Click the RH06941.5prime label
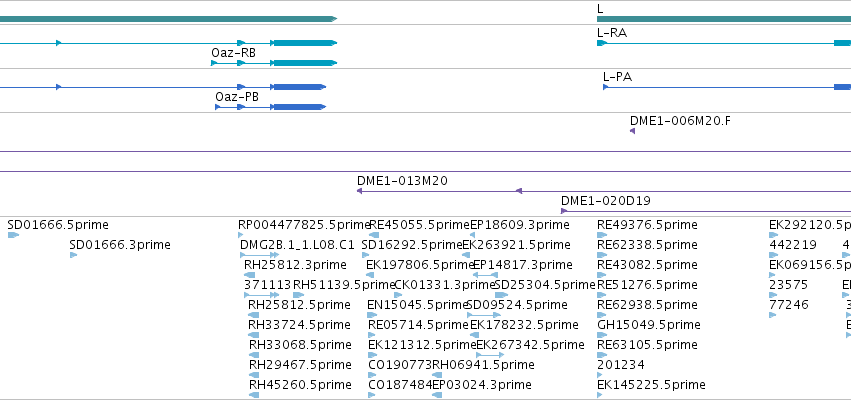 tap(483, 365)
